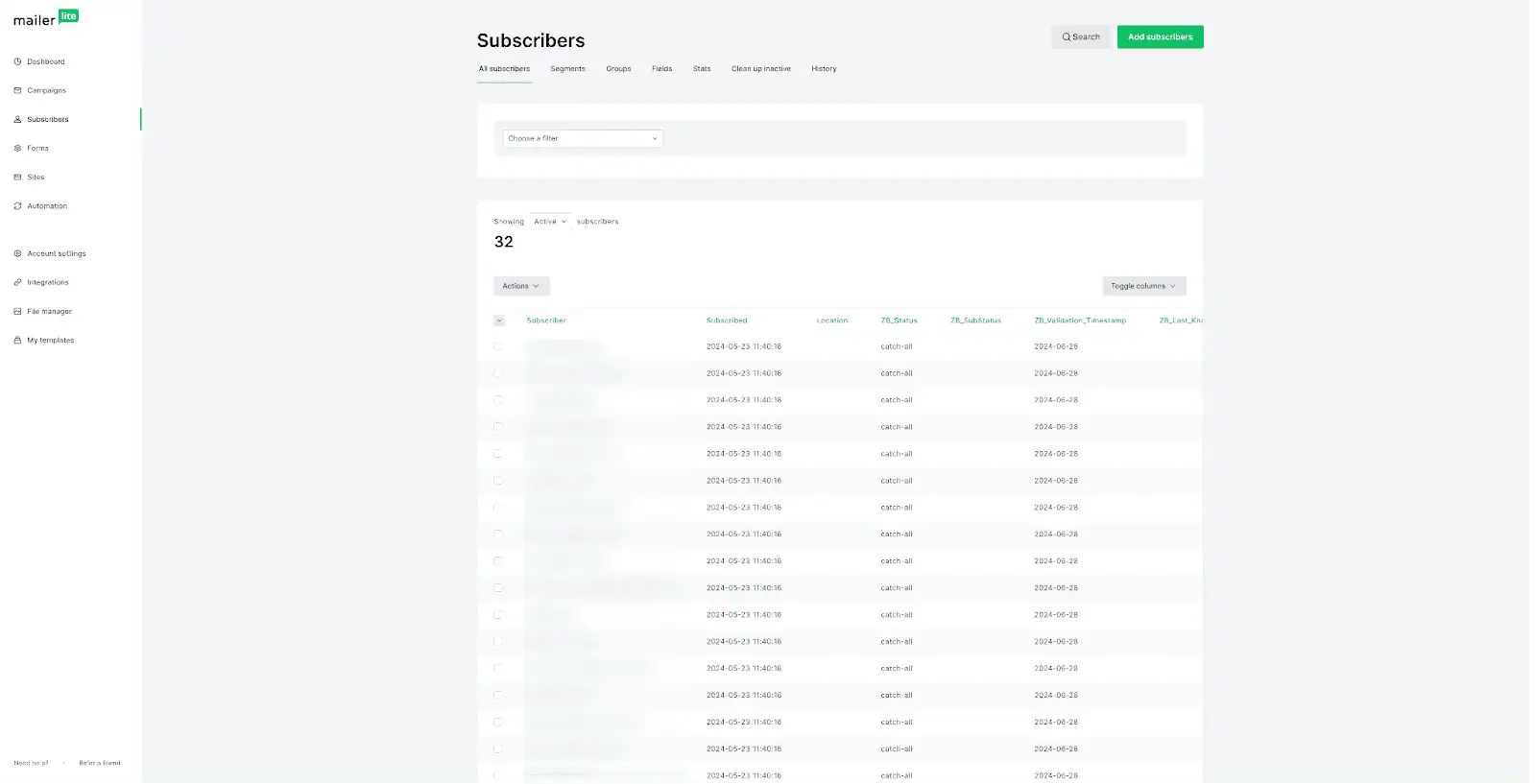1536x784 pixels.
Task: Click the Forms sidebar icon
Action: coord(17,148)
